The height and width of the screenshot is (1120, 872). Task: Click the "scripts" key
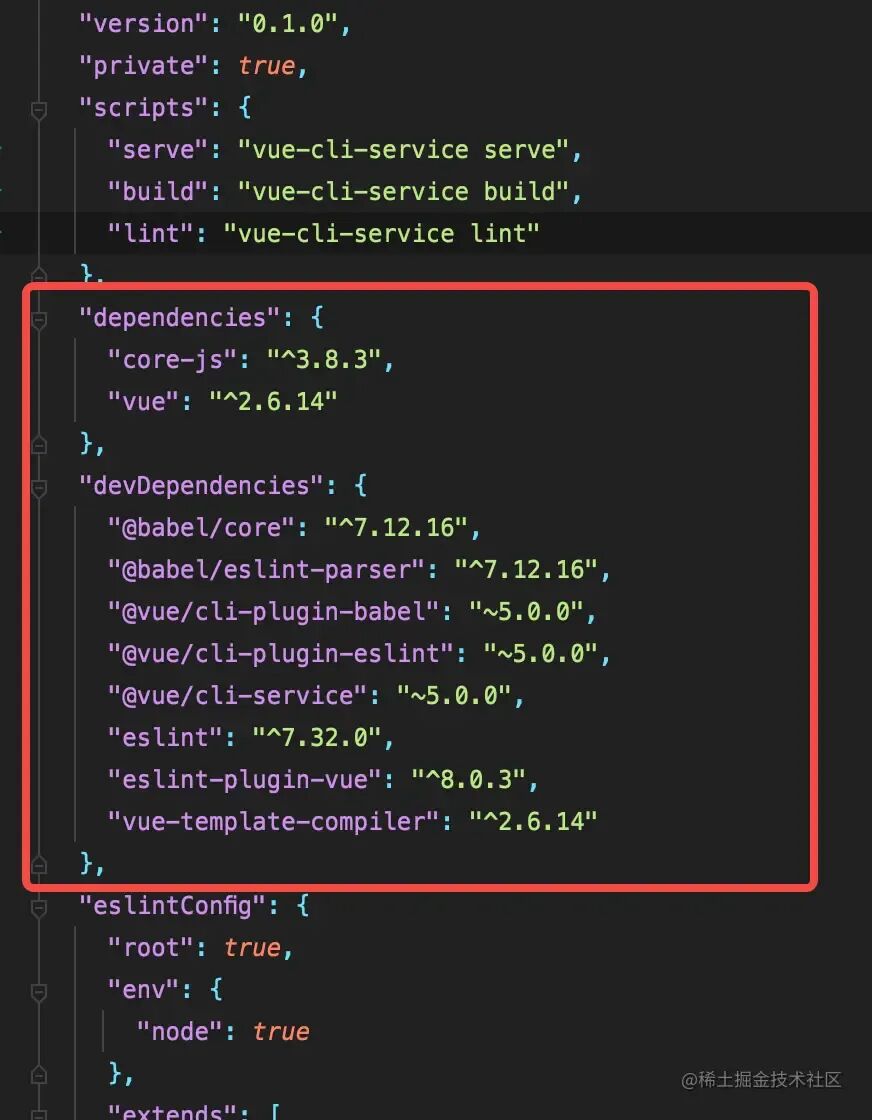click(x=144, y=108)
